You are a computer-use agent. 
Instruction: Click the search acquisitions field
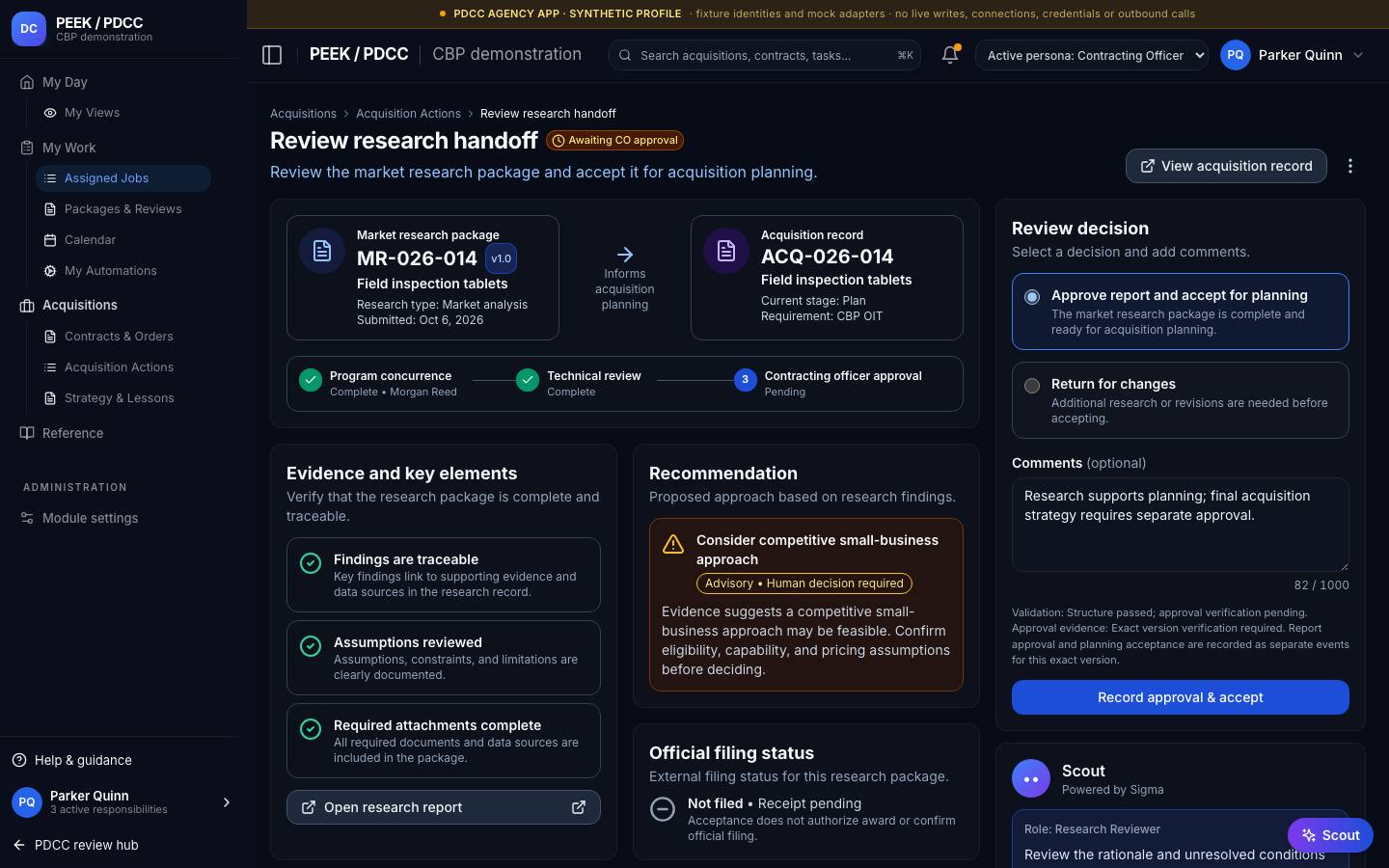(x=764, y=55)
